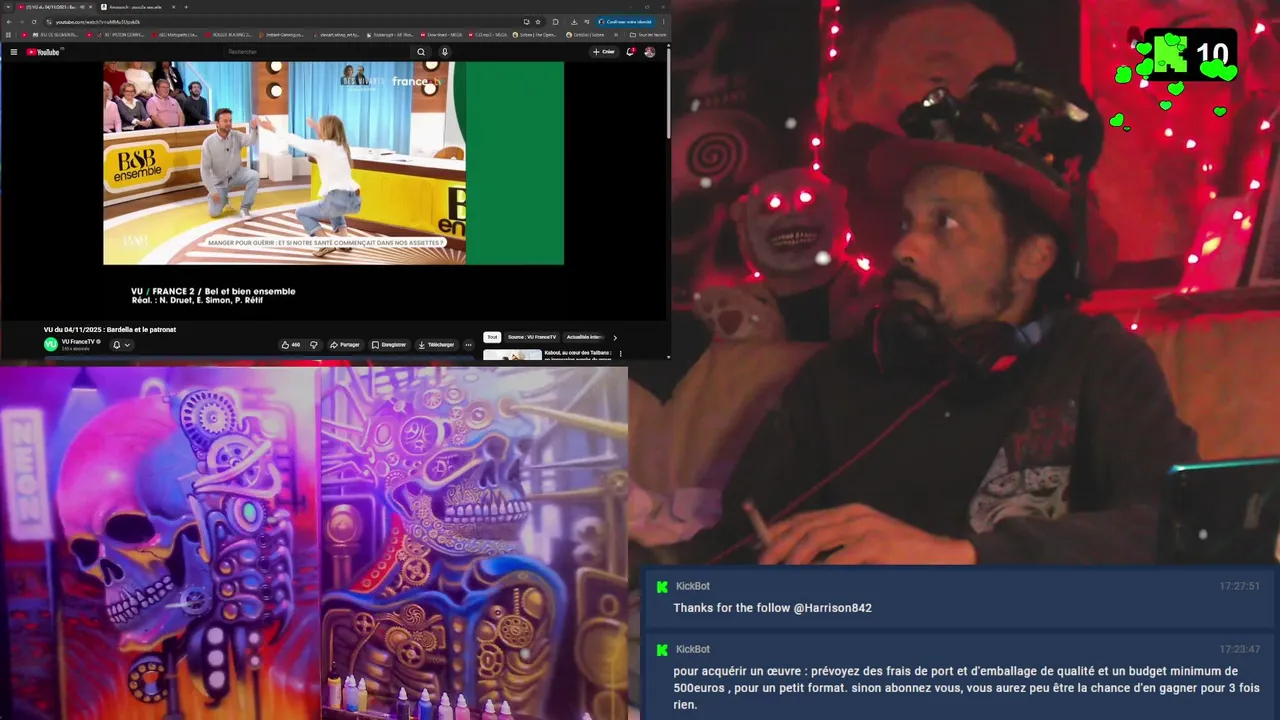Screen dimensions: 1280x720
Task: Reload the page with the refresh icon
Action: point(34,21)
